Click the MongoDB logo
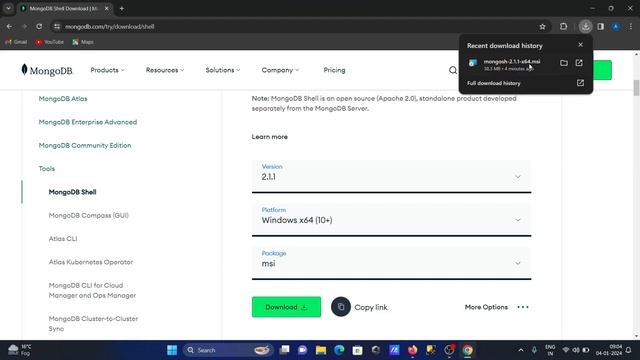The width and height of the screenshot is (640, 360). (x=47, y=70)
